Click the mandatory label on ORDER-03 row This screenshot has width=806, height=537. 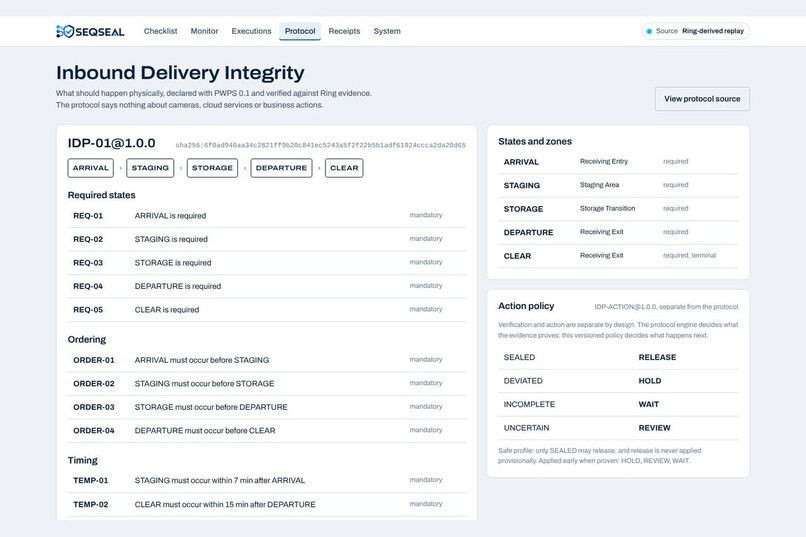click(426, 406)
